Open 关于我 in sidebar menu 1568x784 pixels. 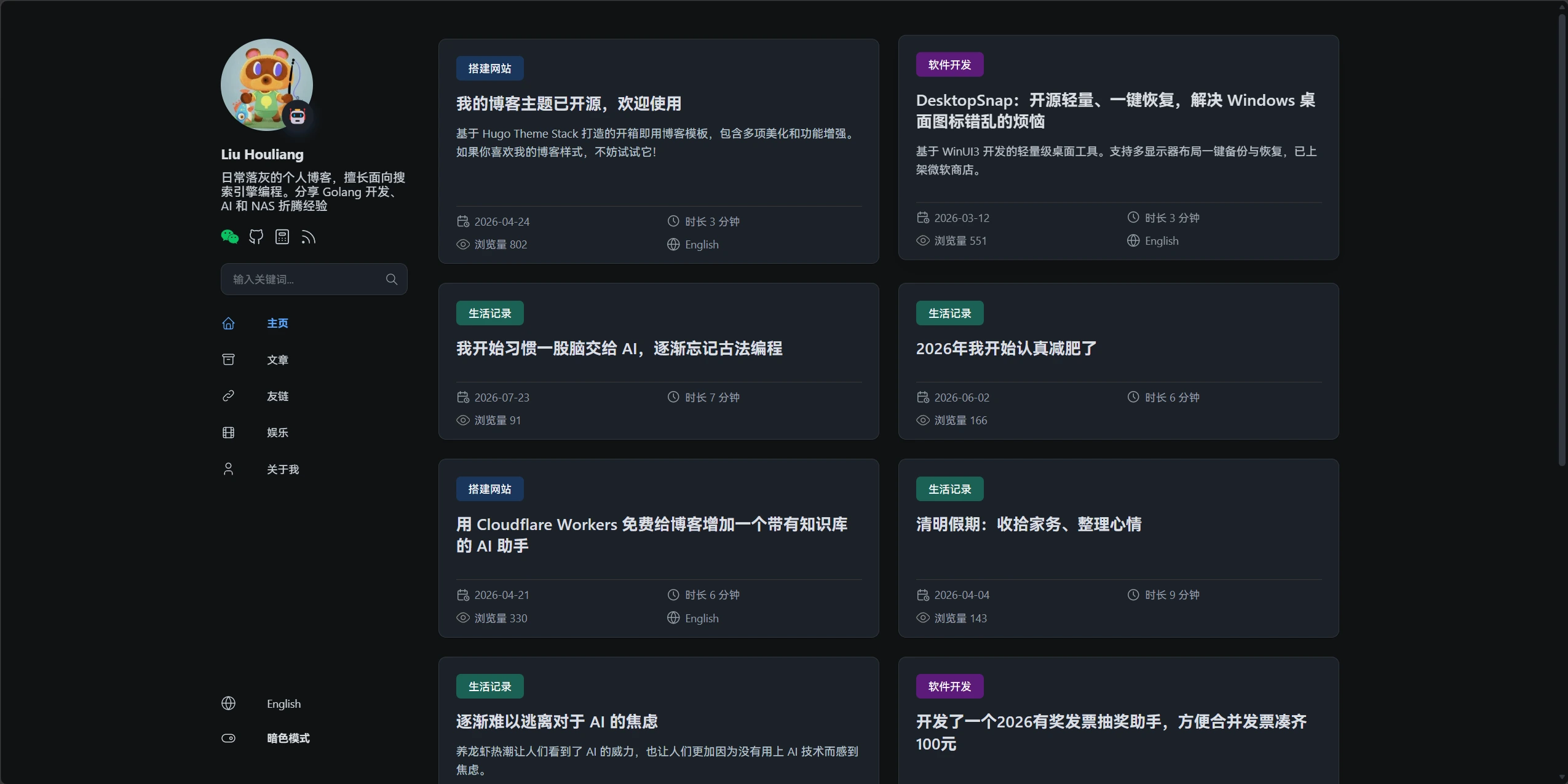(283, 469)
